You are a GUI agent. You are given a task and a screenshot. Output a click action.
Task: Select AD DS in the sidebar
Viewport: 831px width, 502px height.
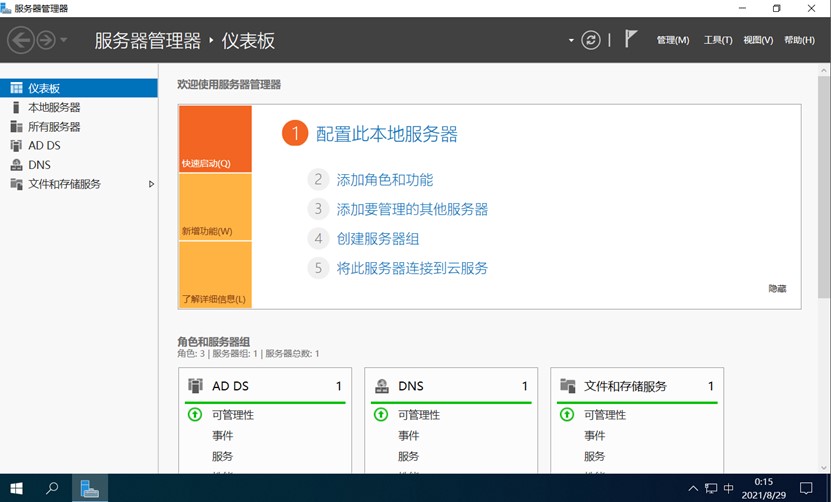(78, 146)
